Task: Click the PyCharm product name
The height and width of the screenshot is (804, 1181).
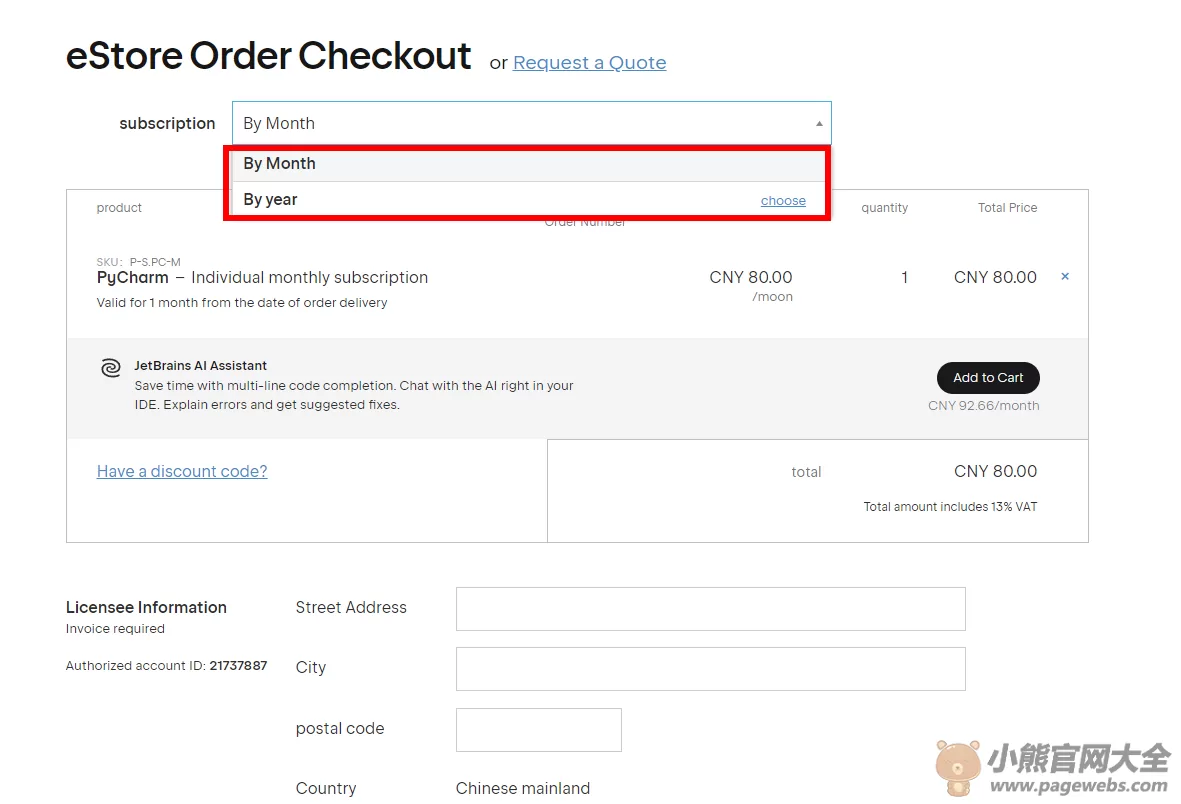Action: pos(133,278)
